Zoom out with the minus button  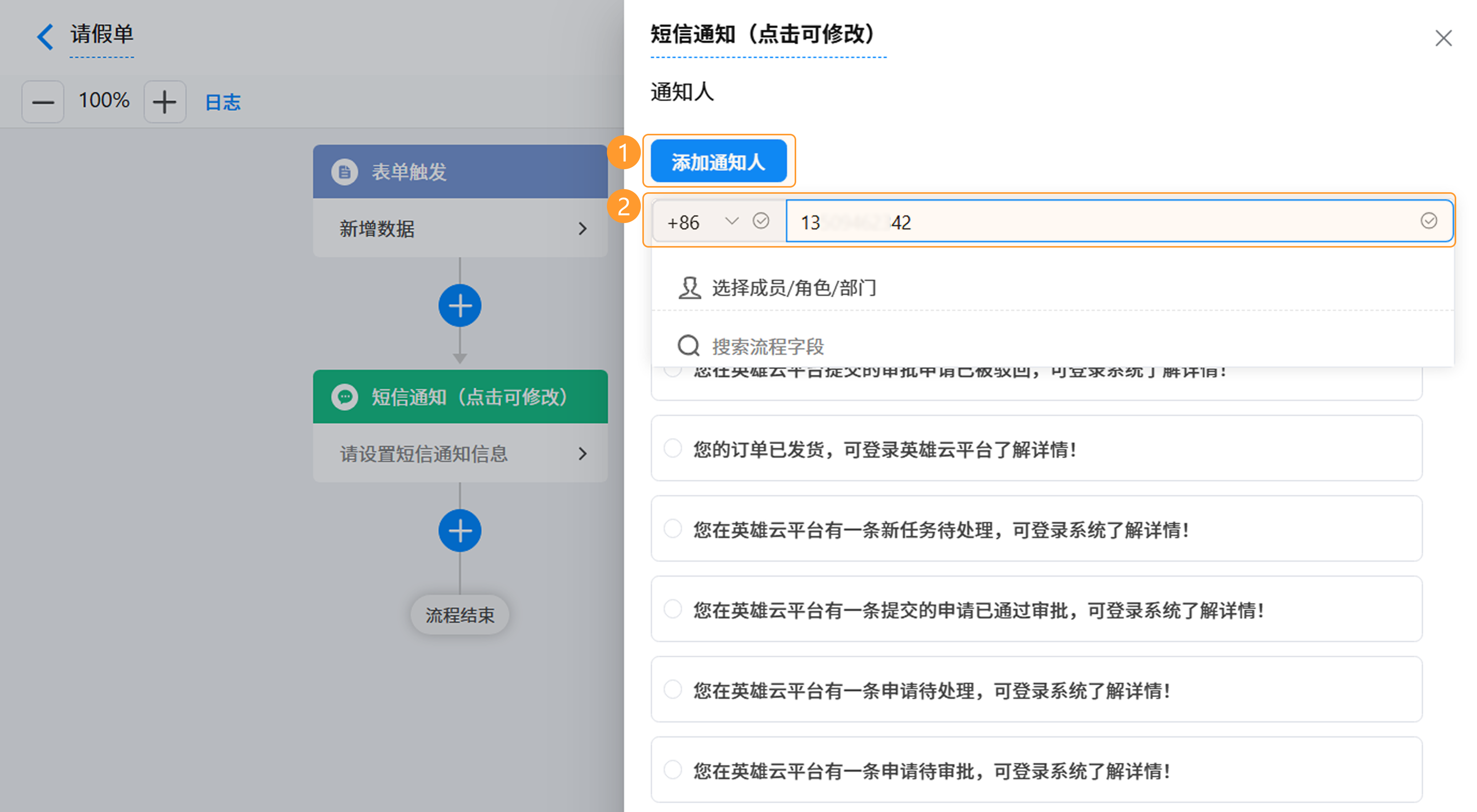coord(43,102)
